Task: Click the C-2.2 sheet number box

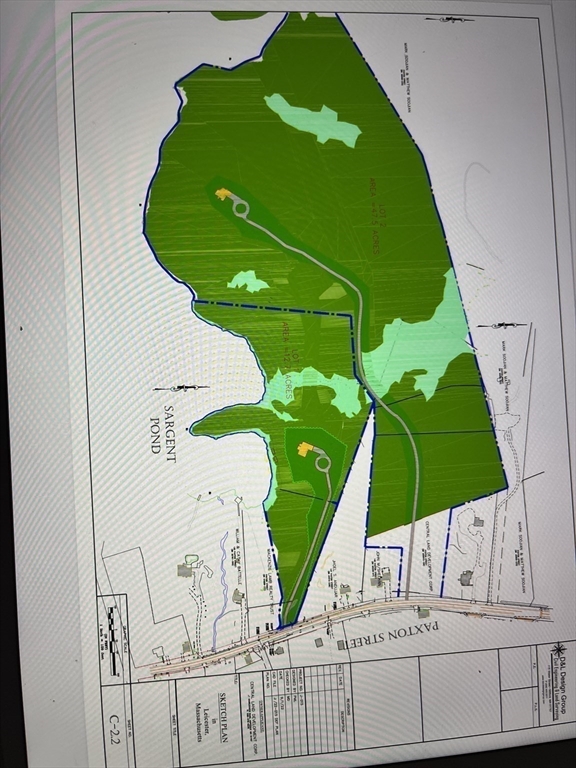Action: [x=114, y=722]
